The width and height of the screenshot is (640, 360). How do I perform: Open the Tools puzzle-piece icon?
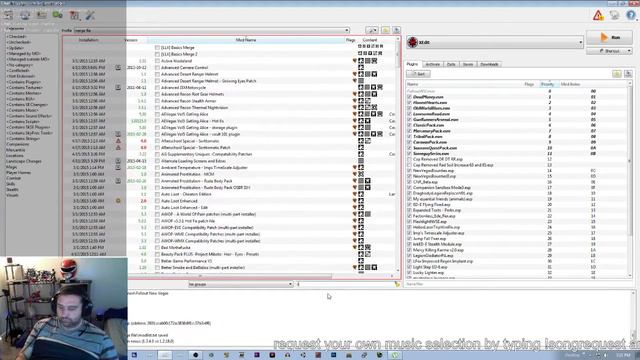tap(74, 15)
